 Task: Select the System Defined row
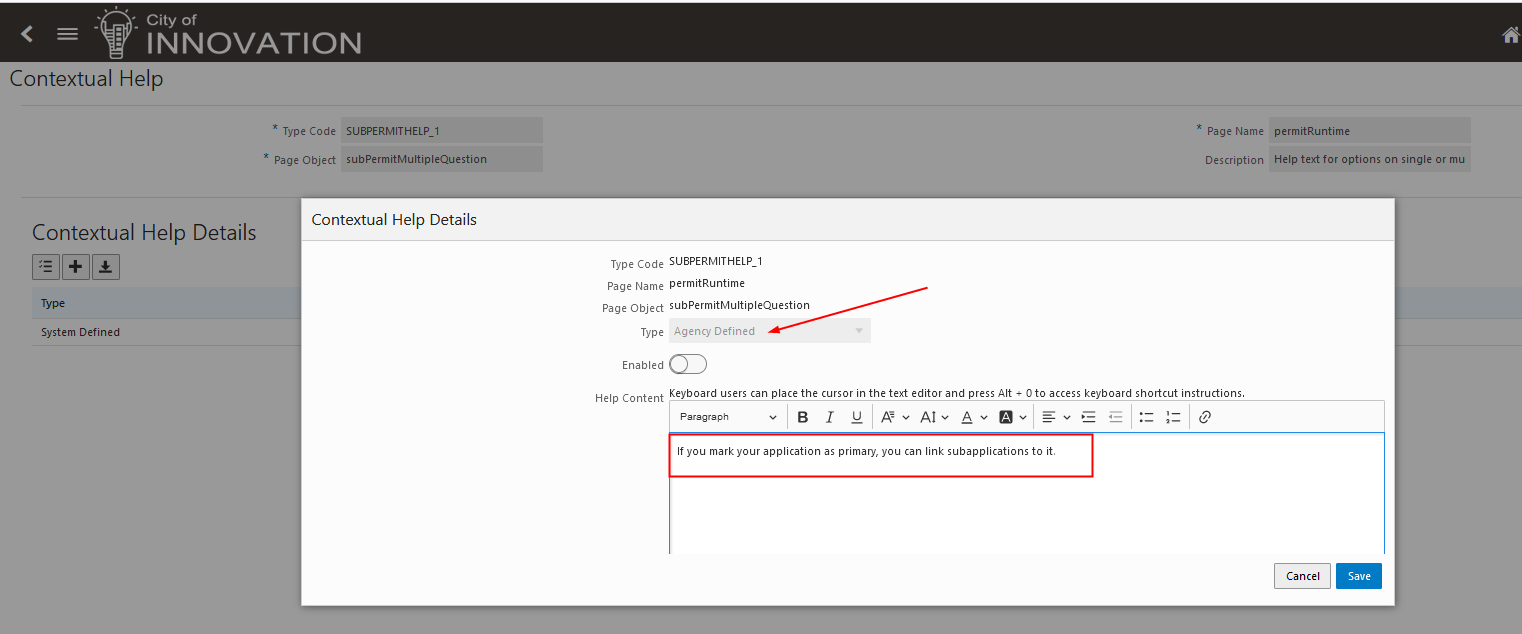coord(166,332)
